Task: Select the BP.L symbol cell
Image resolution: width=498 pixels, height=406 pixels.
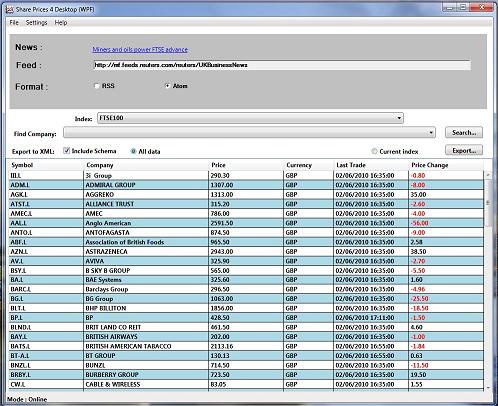Action: (46, 318)
